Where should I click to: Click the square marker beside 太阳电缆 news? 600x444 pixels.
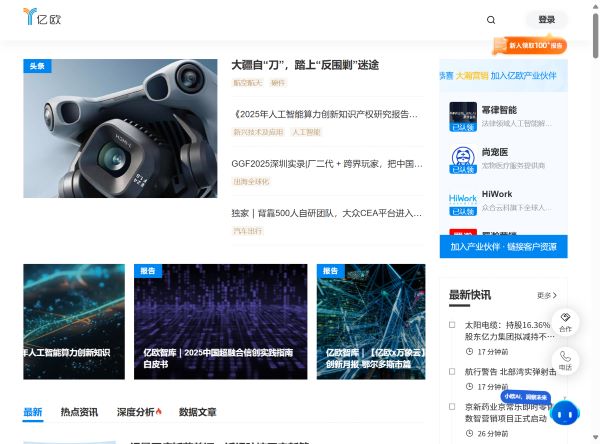coord(452,325)
